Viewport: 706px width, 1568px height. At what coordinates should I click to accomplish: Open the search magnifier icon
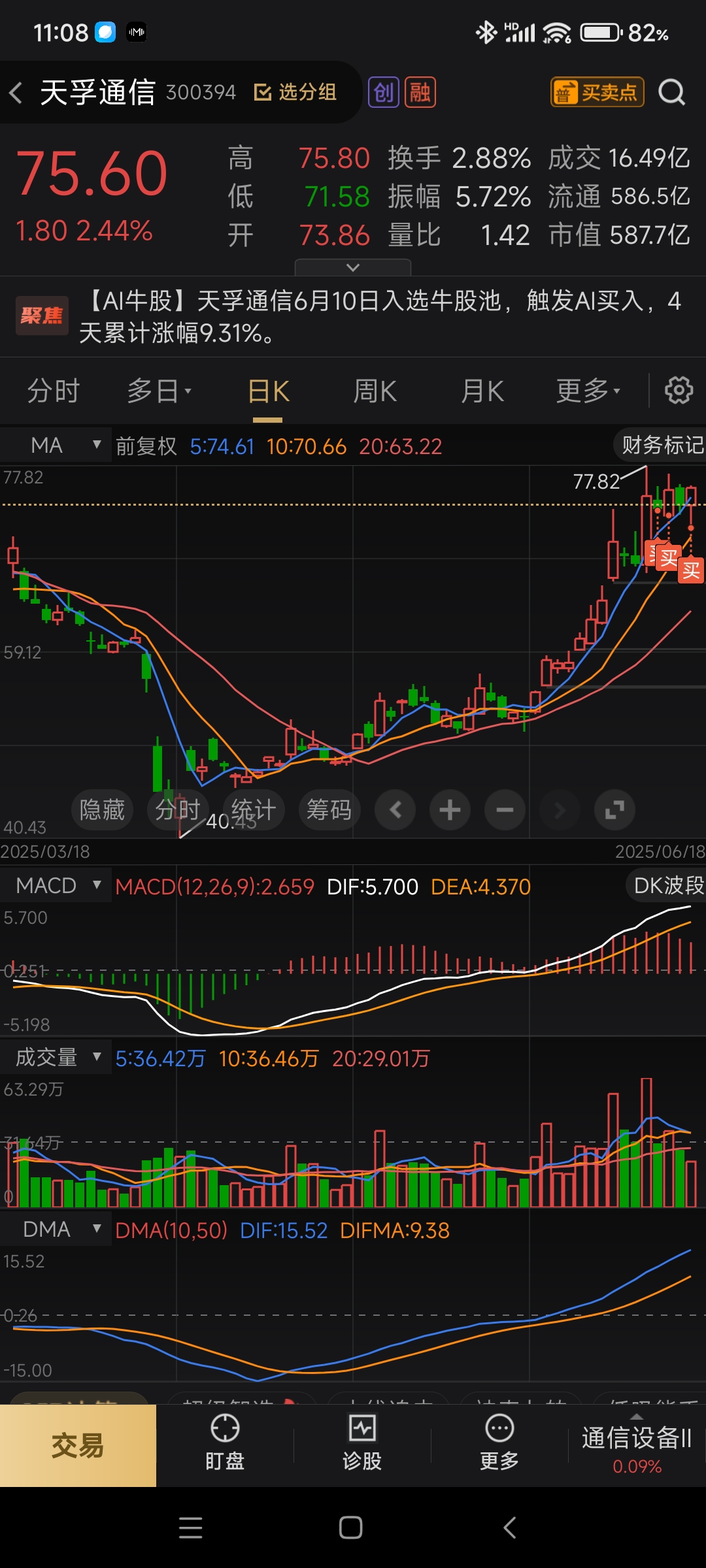click(x=671, y=92)
